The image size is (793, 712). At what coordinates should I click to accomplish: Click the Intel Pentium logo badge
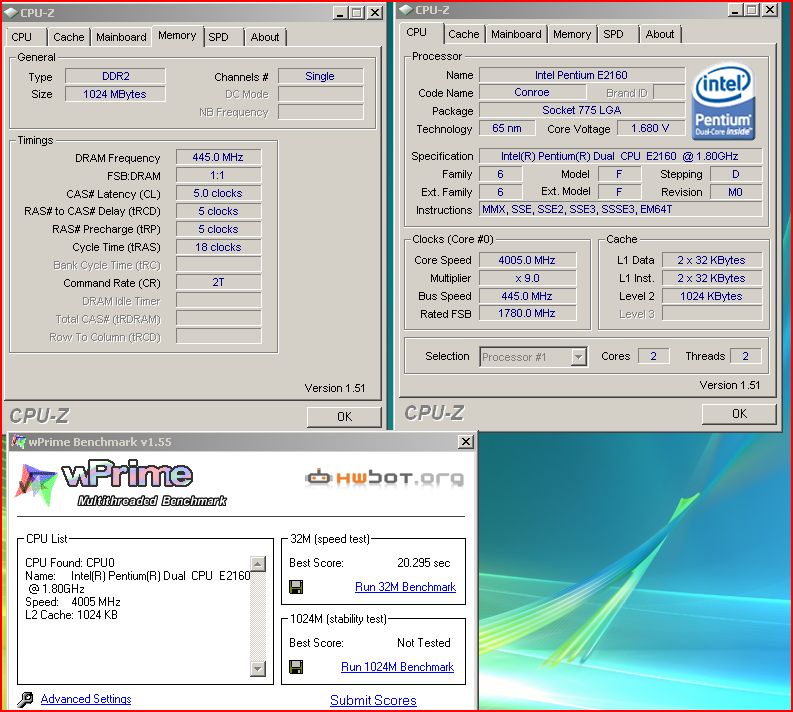tap(723, 101)
